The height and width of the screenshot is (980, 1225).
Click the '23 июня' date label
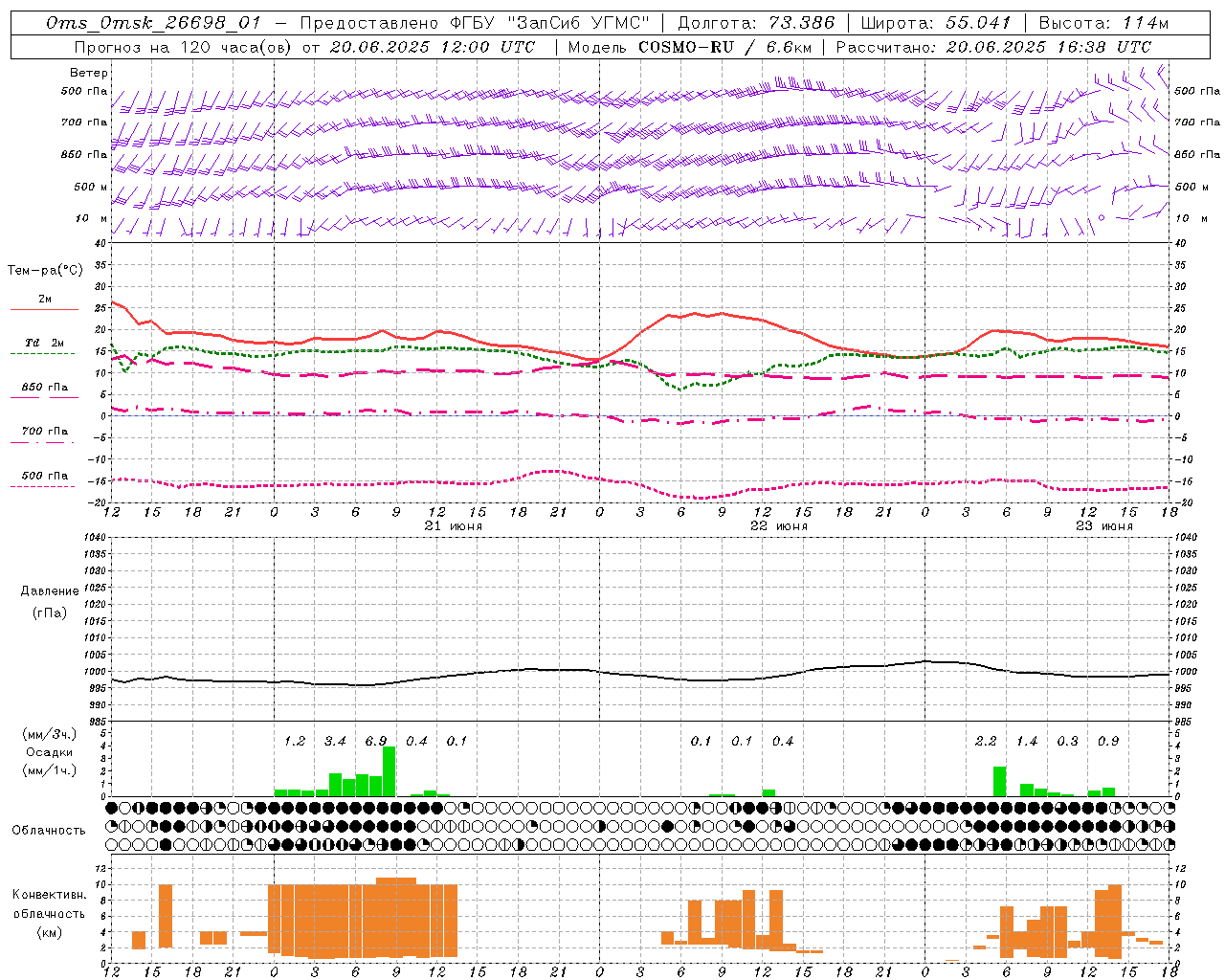1104,526
